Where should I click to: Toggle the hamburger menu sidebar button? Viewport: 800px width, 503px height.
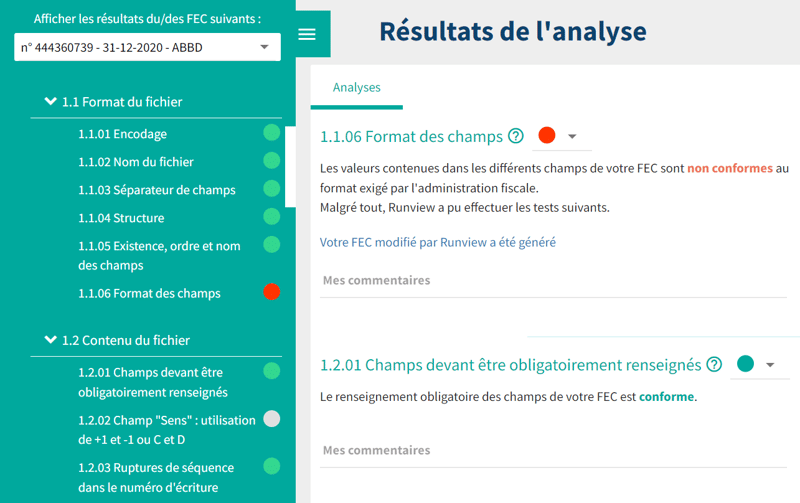pos(307,34)
